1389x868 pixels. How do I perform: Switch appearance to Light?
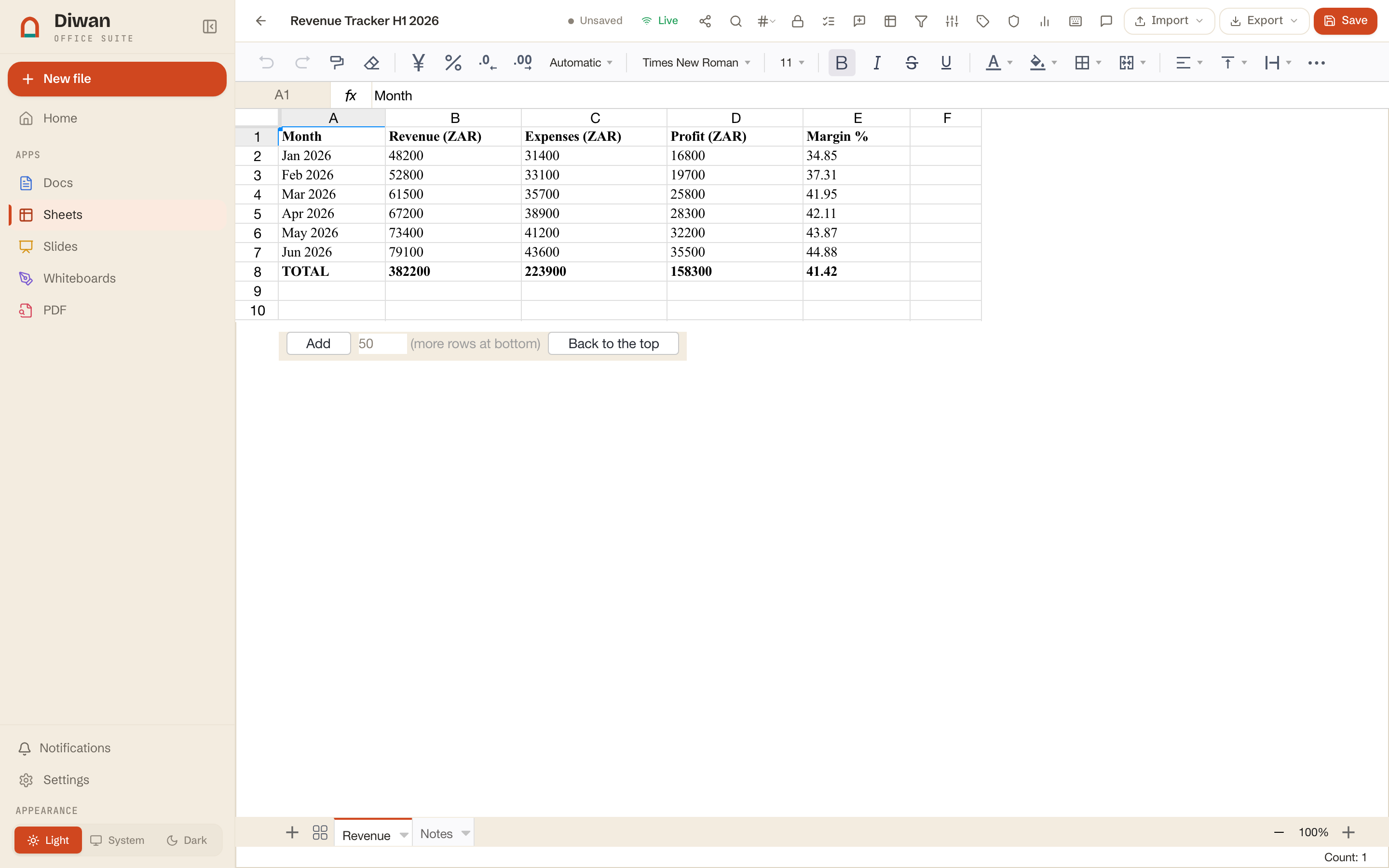coord(48,840)
